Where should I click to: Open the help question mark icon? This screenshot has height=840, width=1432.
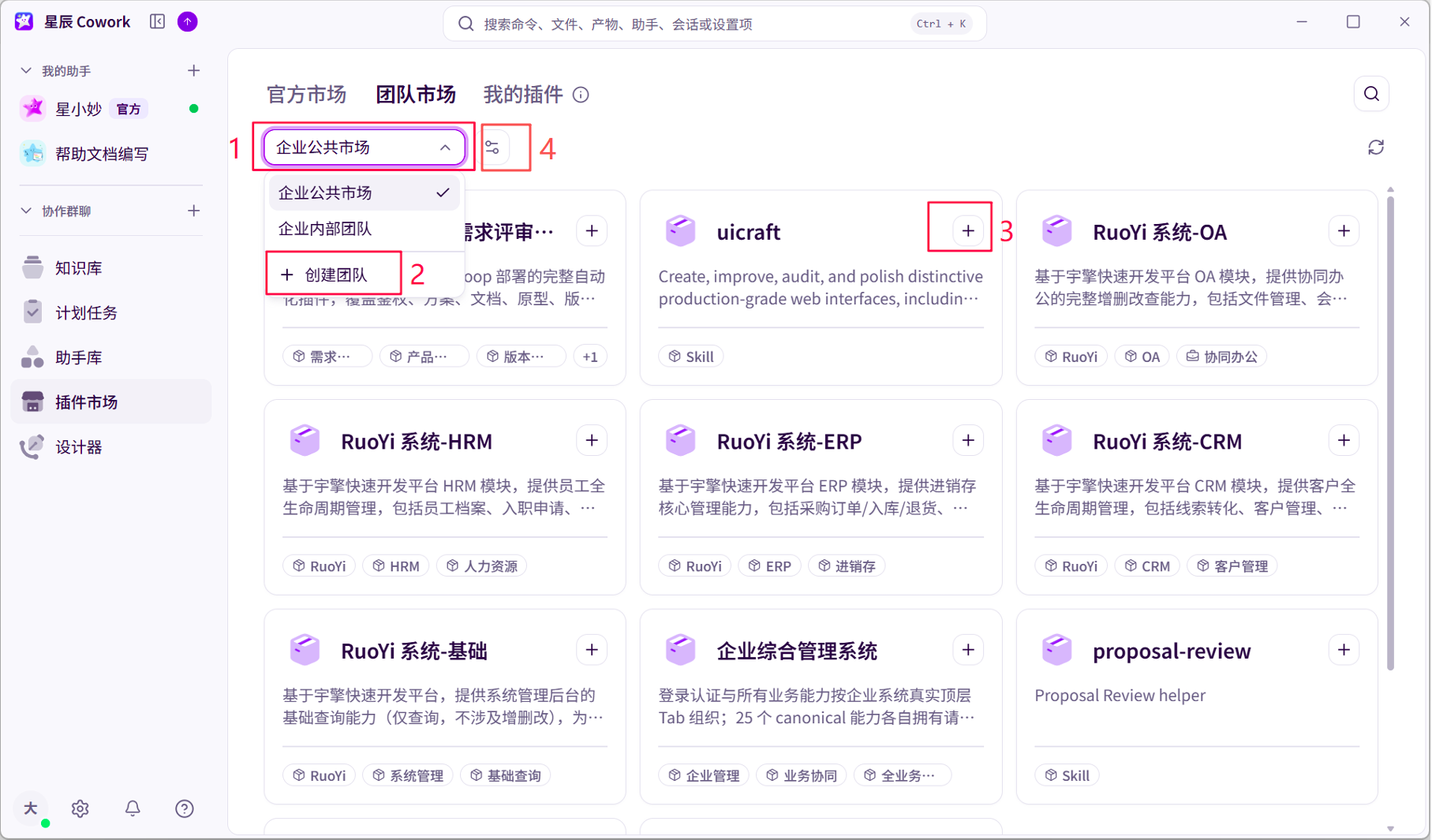click(x=185, y=808)
